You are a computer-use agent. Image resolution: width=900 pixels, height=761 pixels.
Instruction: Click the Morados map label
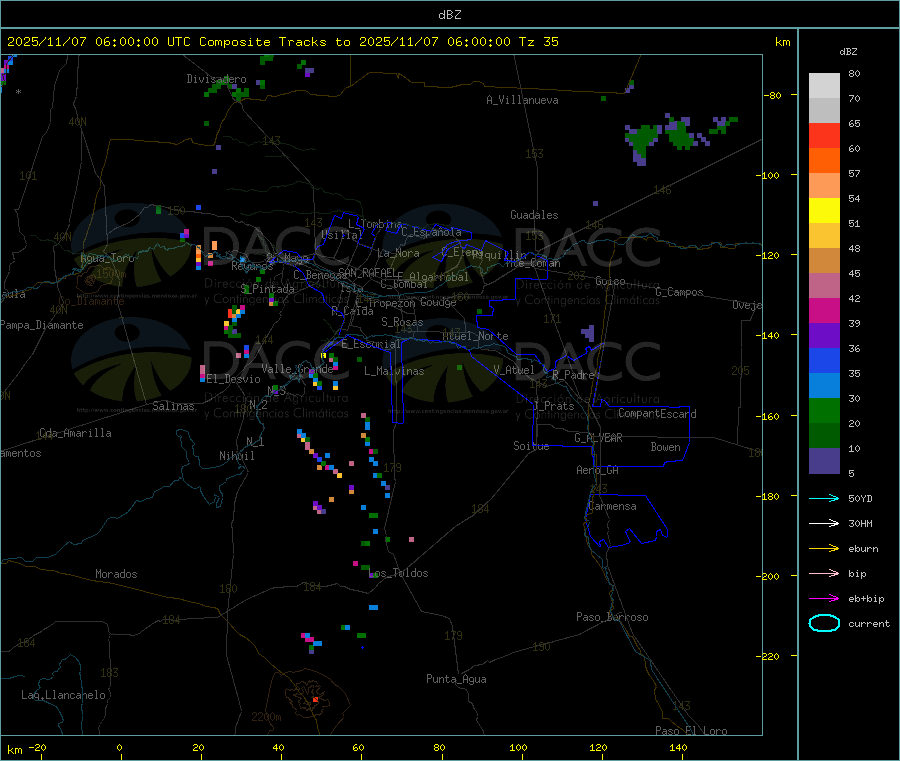pyautogui.click(x=116, y=574)
